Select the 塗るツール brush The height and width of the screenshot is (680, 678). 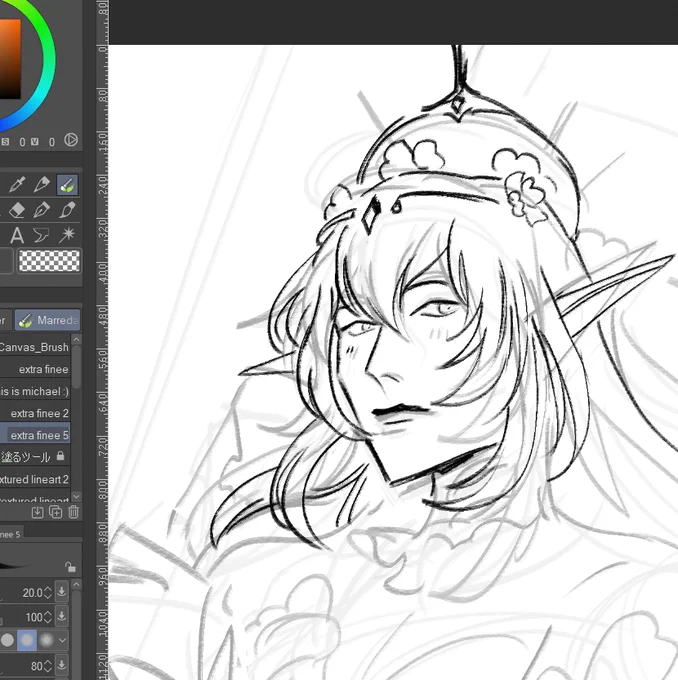pos(35,457)
